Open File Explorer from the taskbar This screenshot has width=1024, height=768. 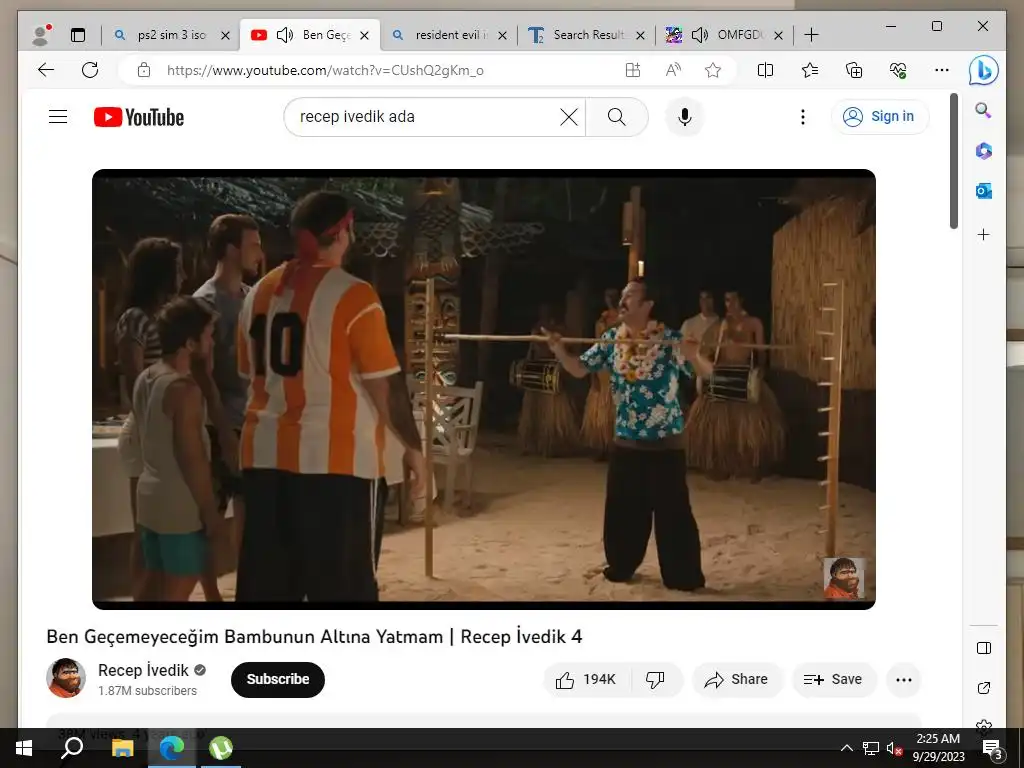122,748
